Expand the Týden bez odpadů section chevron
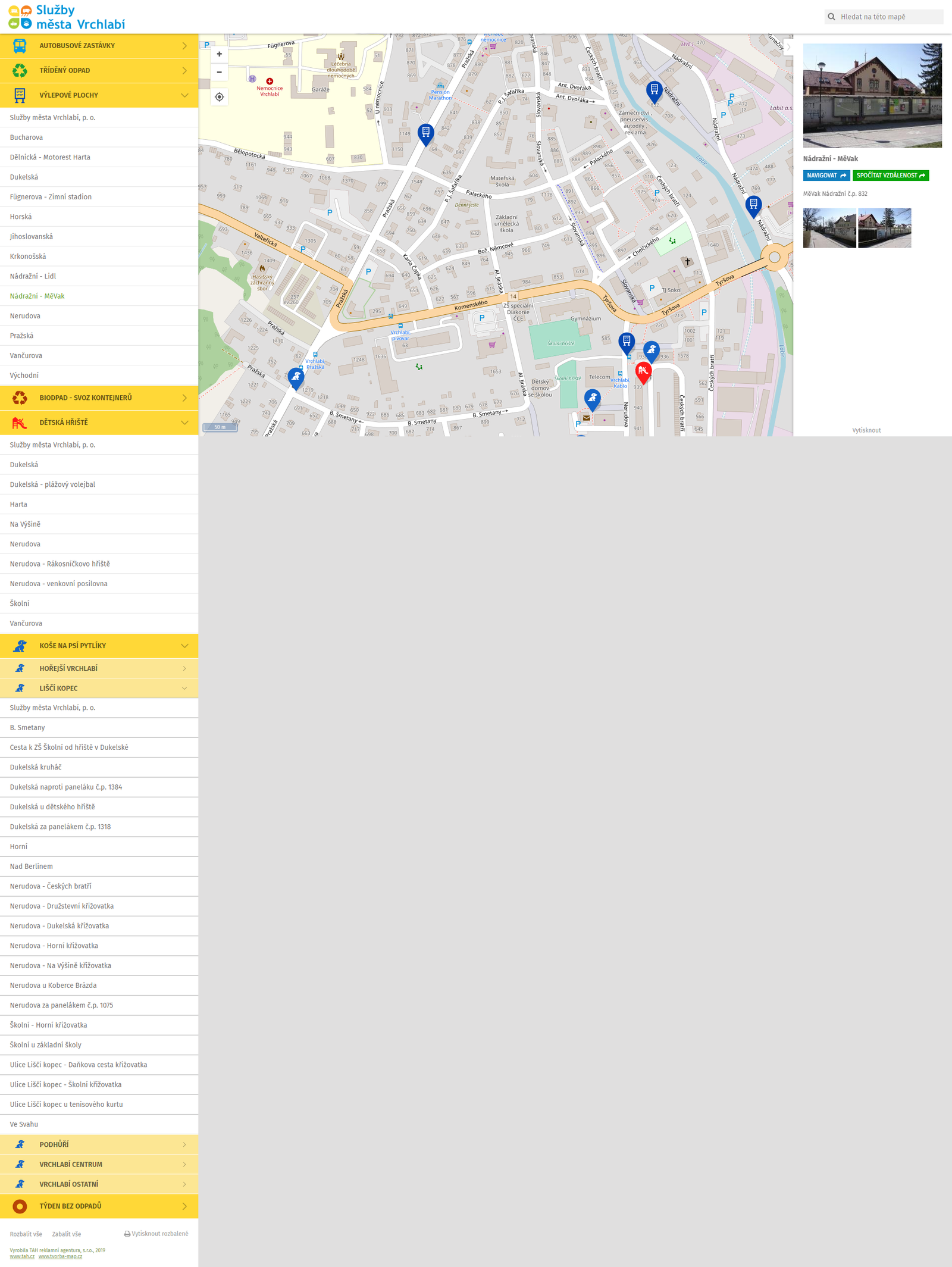Viewport: 952px width, 1267px height. tap(184, 1206)
